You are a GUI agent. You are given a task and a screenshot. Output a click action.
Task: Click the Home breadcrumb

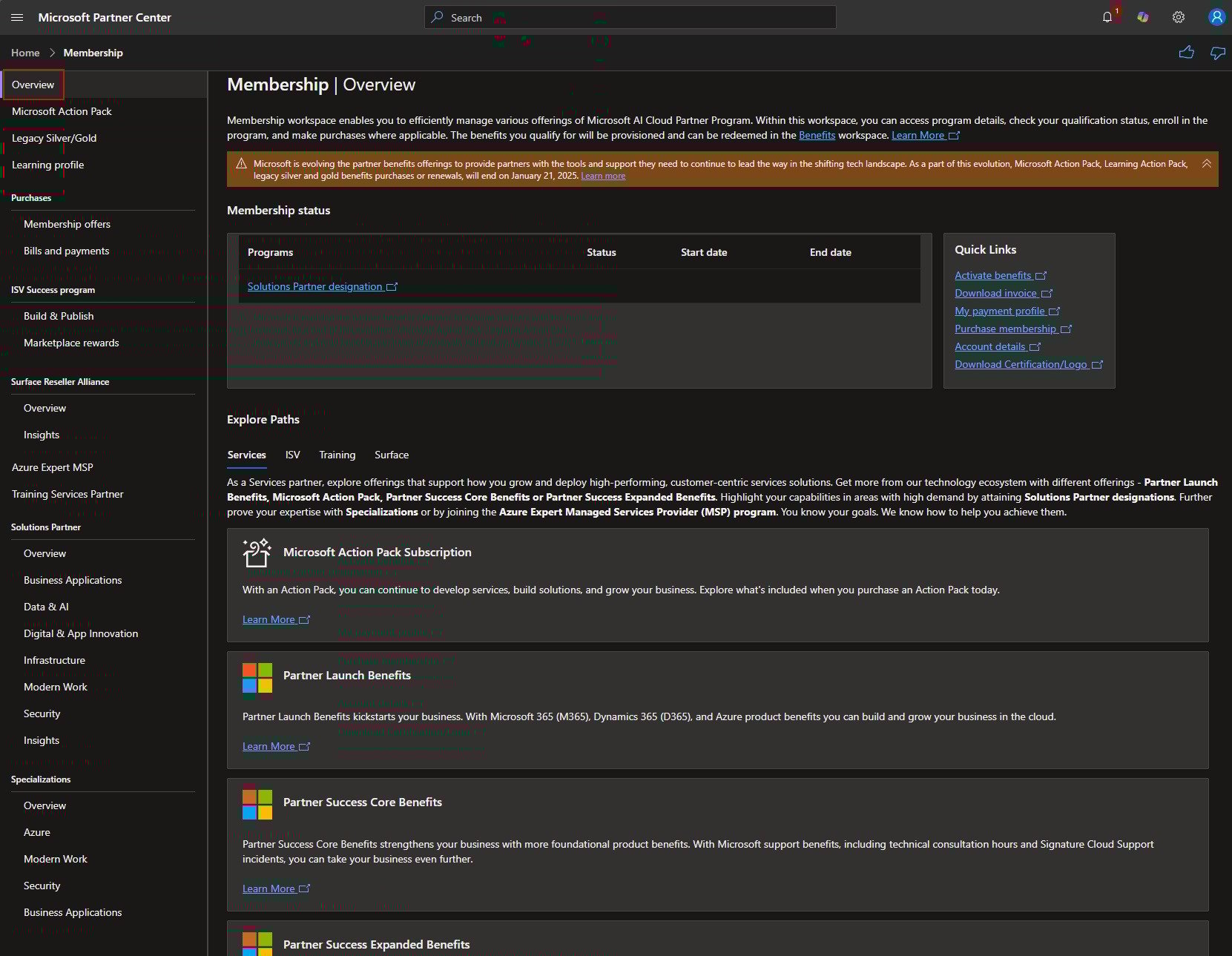(x=25, y=53)
